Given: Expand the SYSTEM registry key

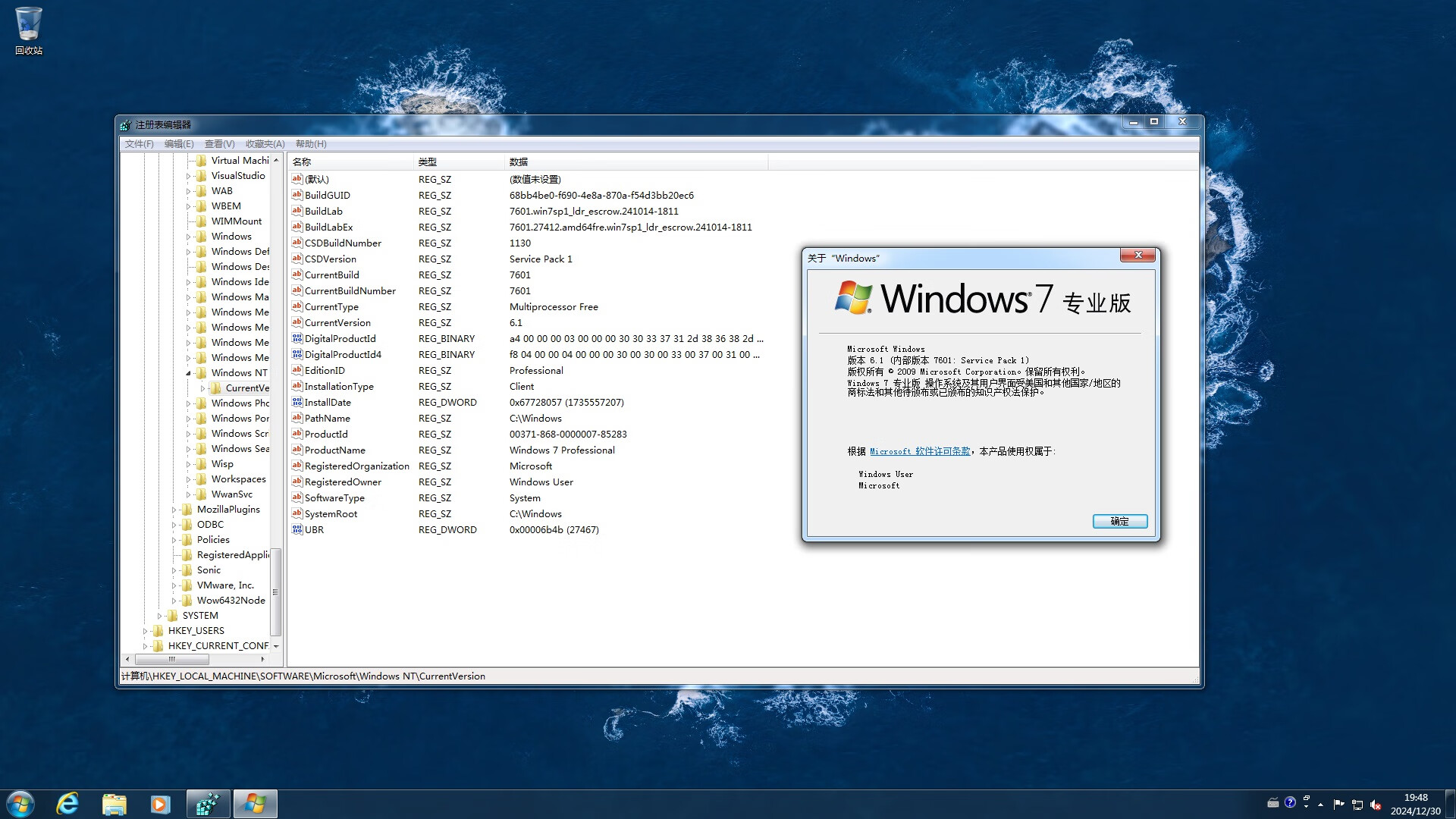Looking at the screenshot, I should click(159, 615).
